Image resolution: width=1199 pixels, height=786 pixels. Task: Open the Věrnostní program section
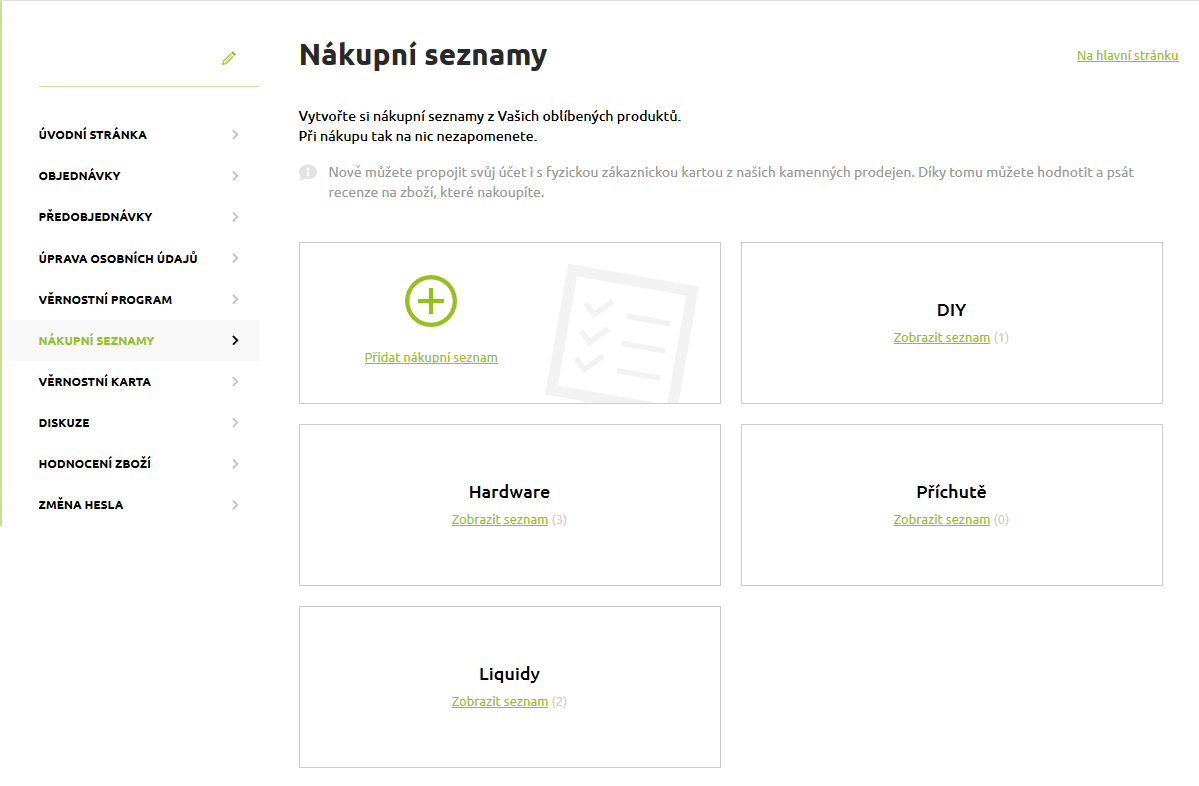[105, 299]
